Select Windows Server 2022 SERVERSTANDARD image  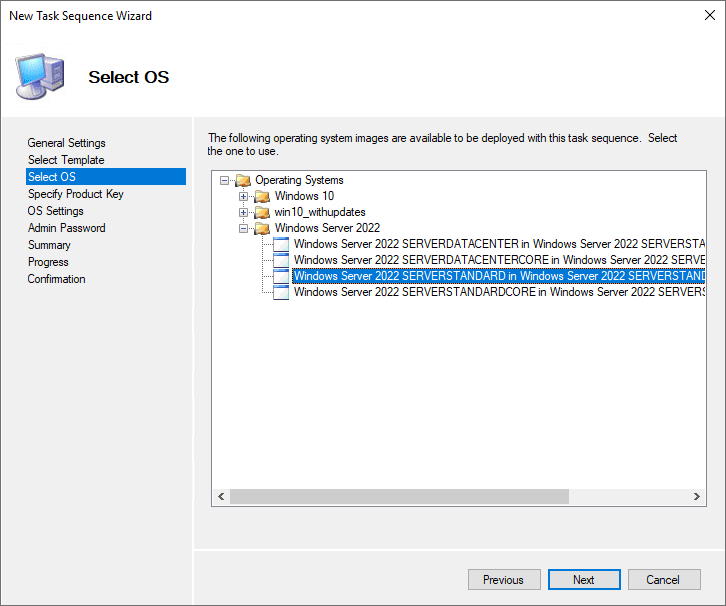click(x=499, y=276)
